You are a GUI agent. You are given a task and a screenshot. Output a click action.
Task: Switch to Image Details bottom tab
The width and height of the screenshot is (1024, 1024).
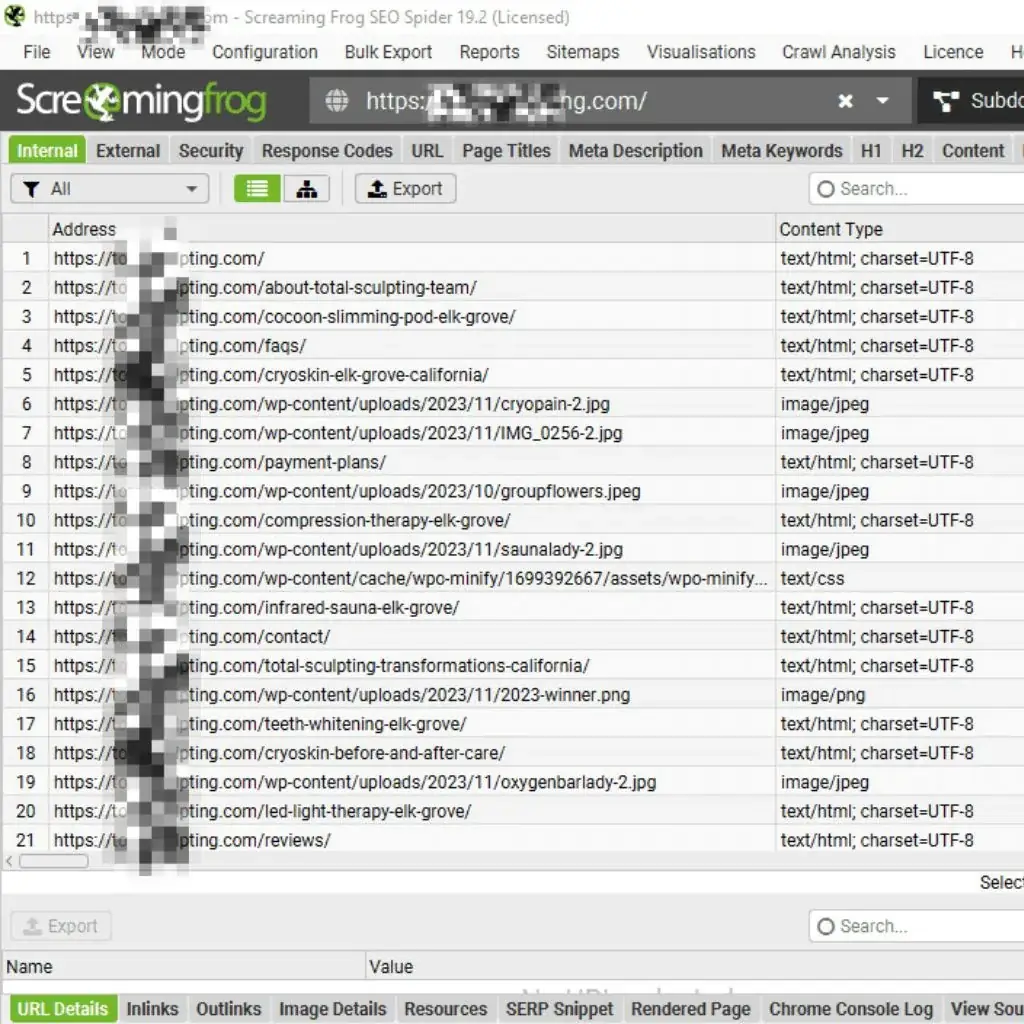coord(332,1009)
